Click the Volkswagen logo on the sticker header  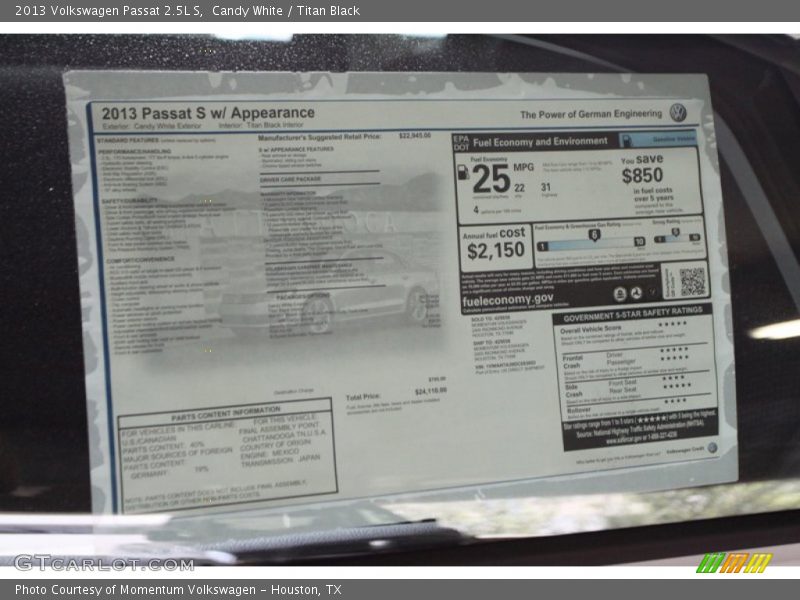tap(678, 113)
